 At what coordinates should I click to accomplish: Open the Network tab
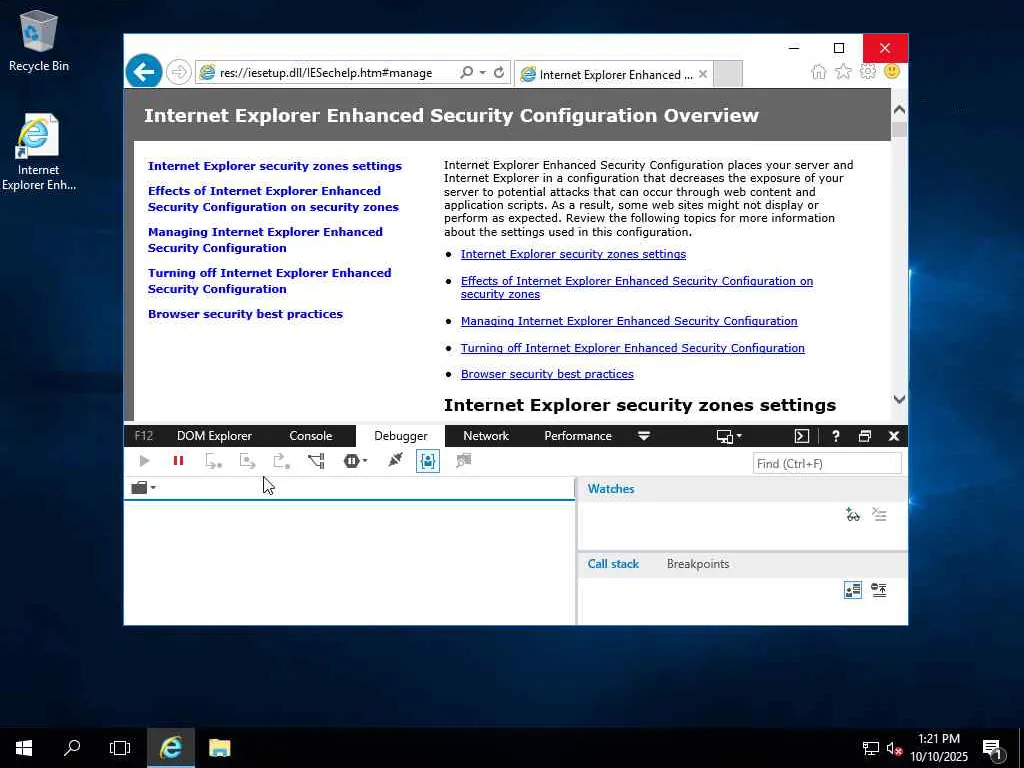(486, 436)
